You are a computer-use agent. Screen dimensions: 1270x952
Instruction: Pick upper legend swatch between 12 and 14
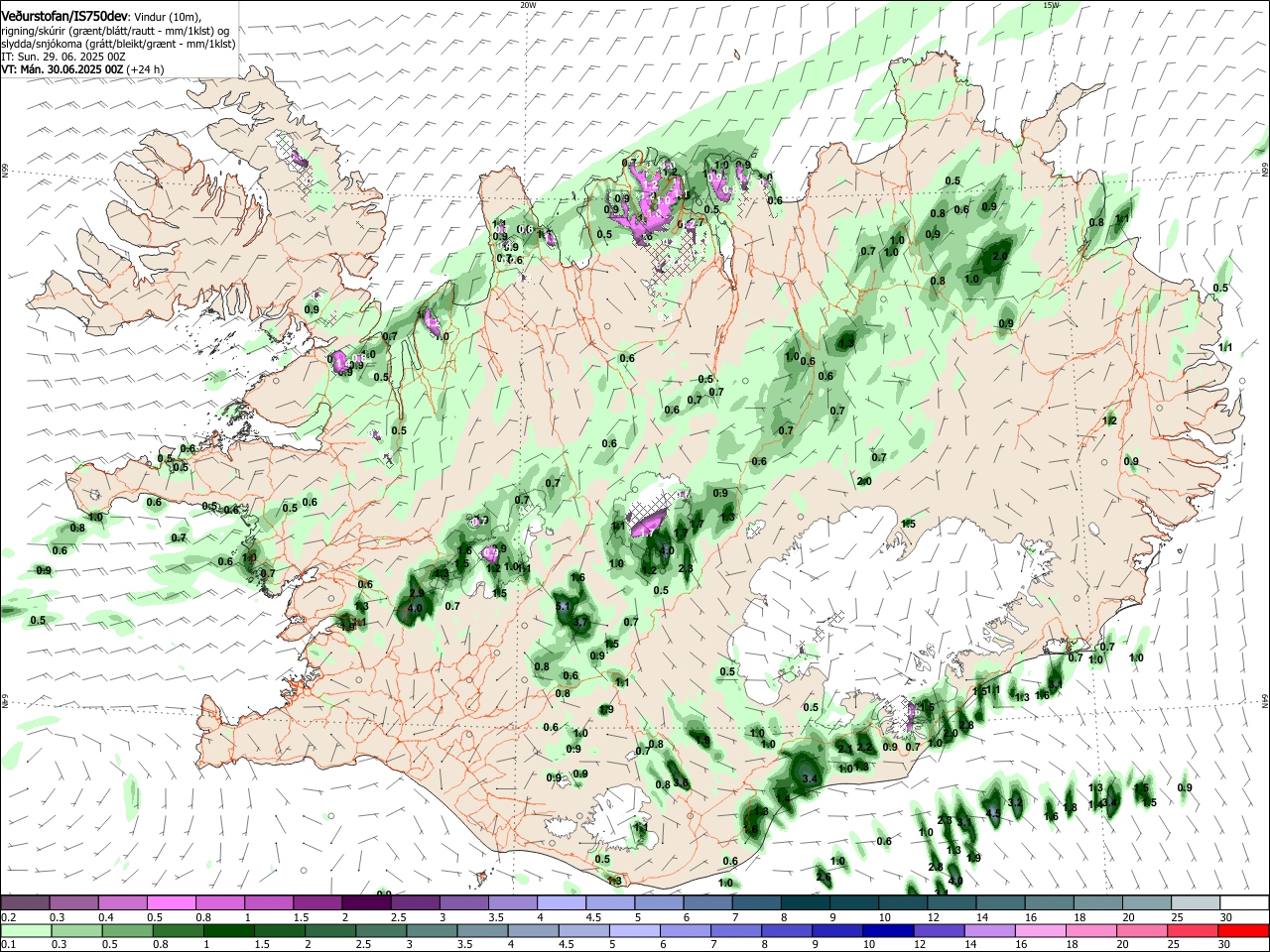coord(951,902)
